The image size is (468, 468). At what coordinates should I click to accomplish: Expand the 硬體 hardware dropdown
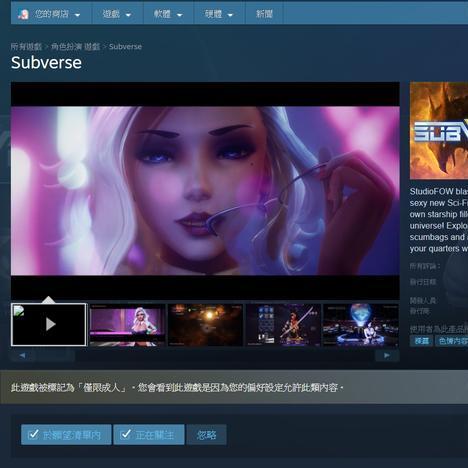219,14
